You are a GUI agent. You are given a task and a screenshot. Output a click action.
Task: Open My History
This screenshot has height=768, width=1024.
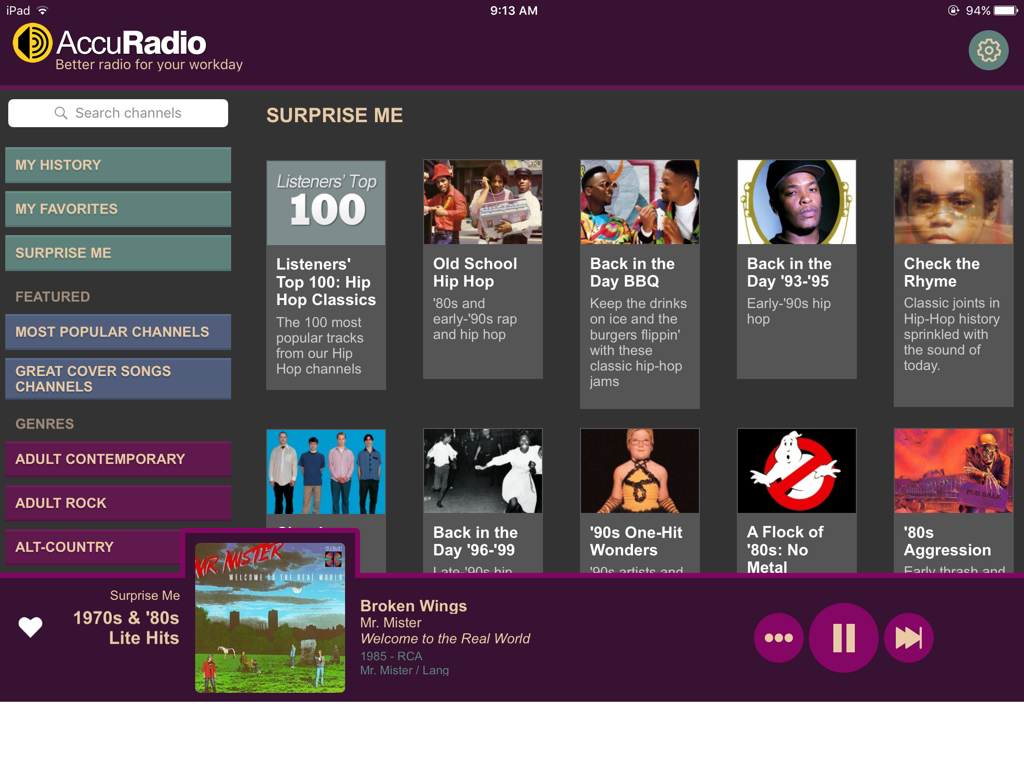click(118, 165)
